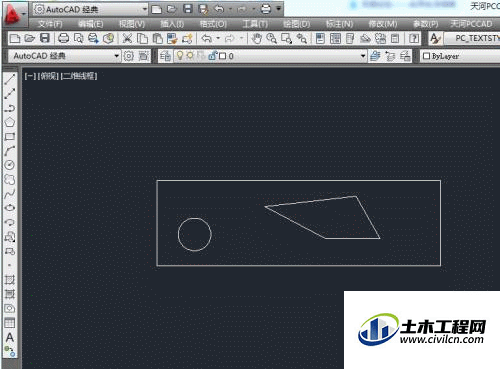Click the Layer Previous icon
500x369 pixels.
[x=390, y=56]
